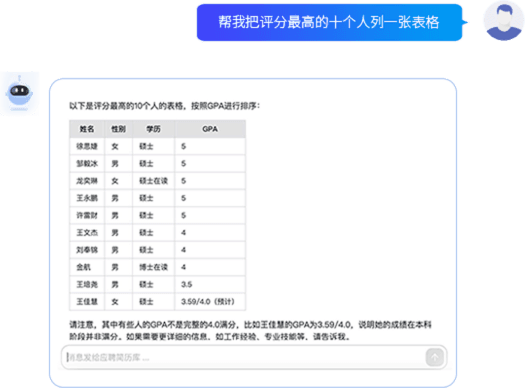
Task: Click the user profile avatar
Action: tap(504, 21)
